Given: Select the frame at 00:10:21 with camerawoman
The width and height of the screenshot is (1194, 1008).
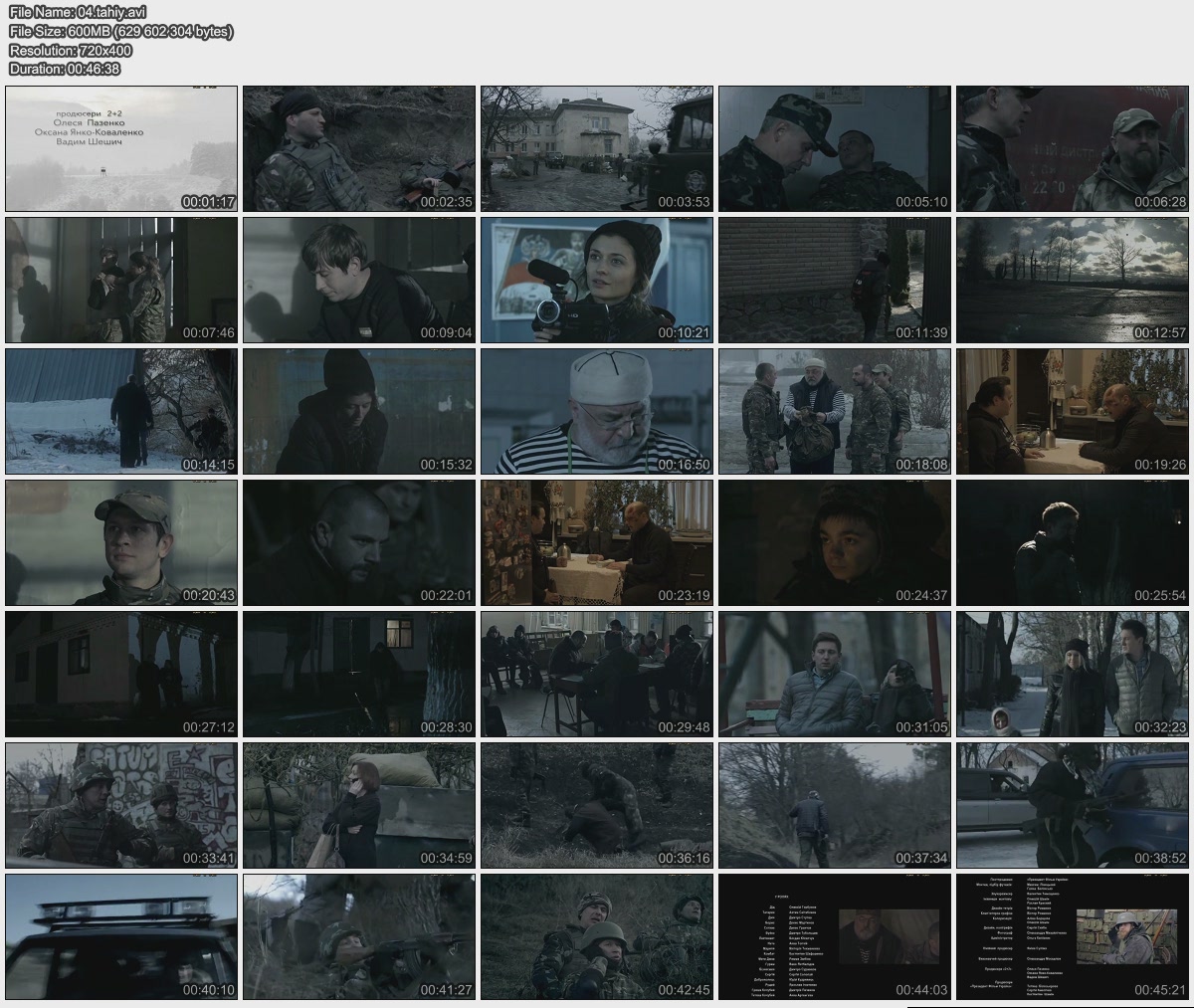Looking at the screenshot, I should [597, 280].
